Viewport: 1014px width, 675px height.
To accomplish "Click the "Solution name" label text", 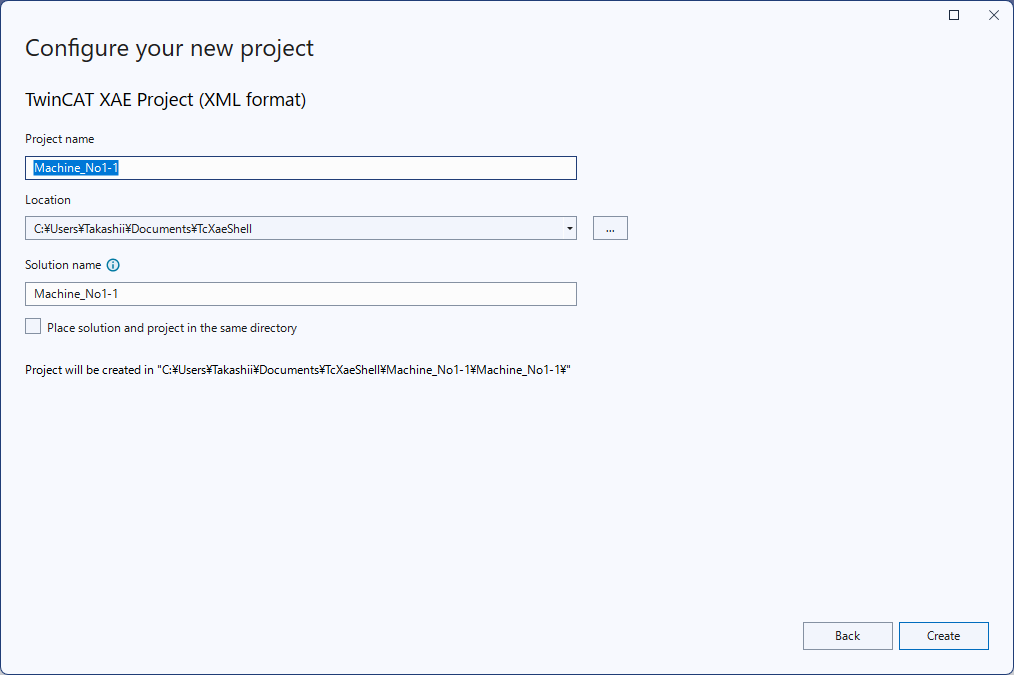I will (63, 265).
